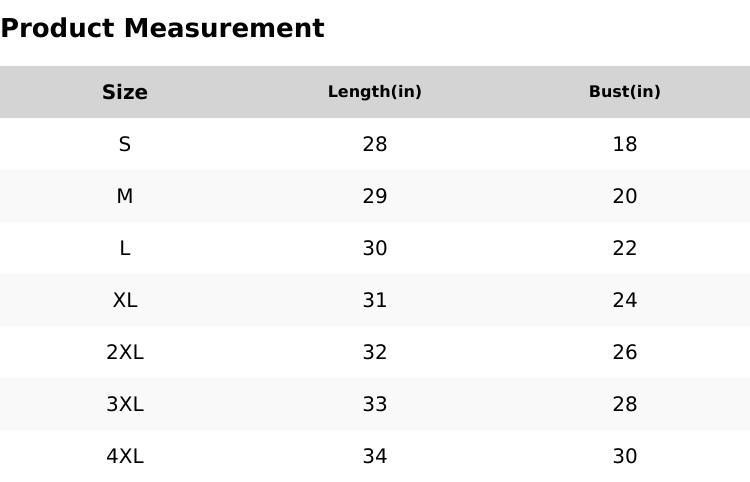Click the bust value 18 for S
750x482 pixels.
point(625,144)
